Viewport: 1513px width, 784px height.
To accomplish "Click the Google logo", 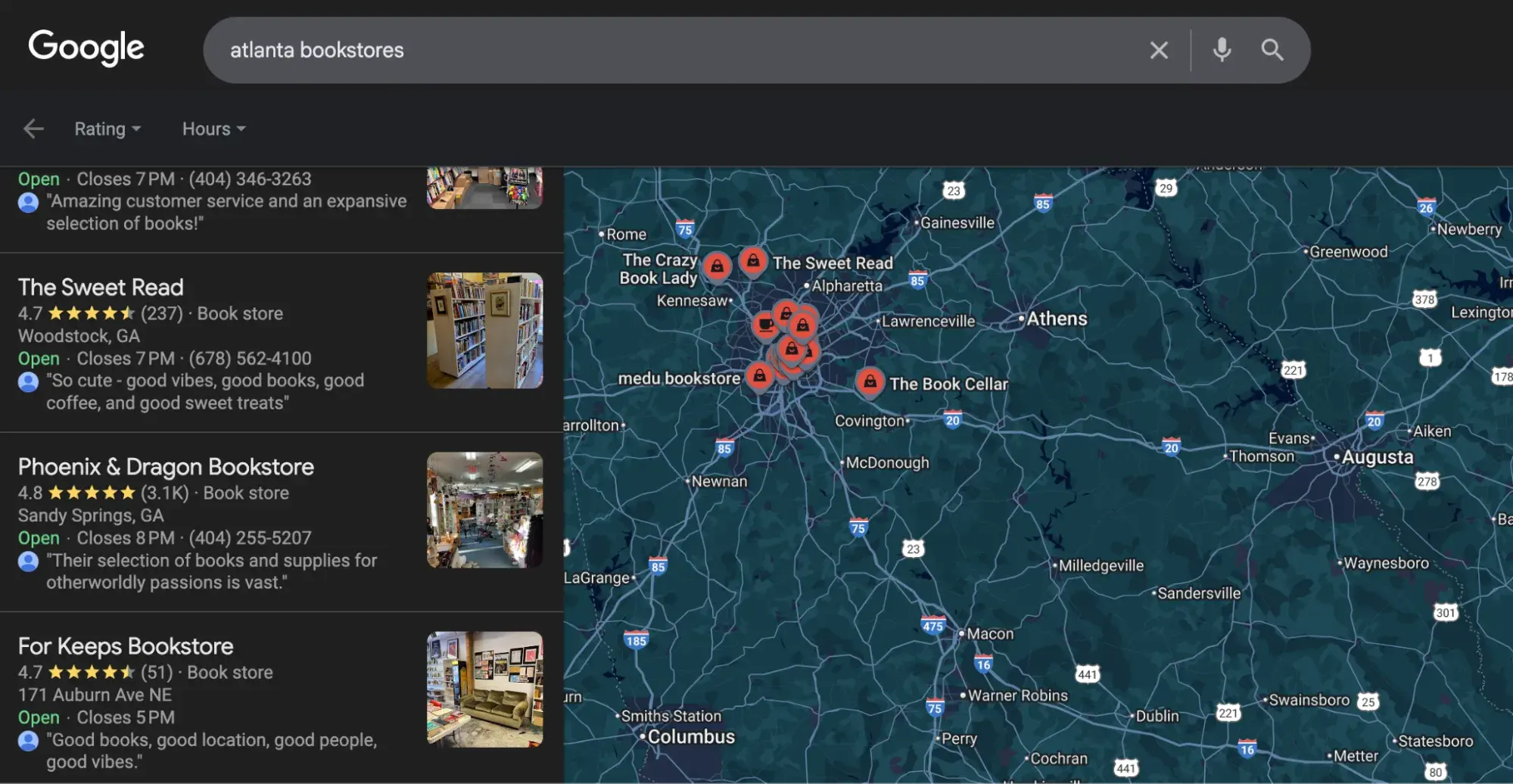I will (86, 48).
